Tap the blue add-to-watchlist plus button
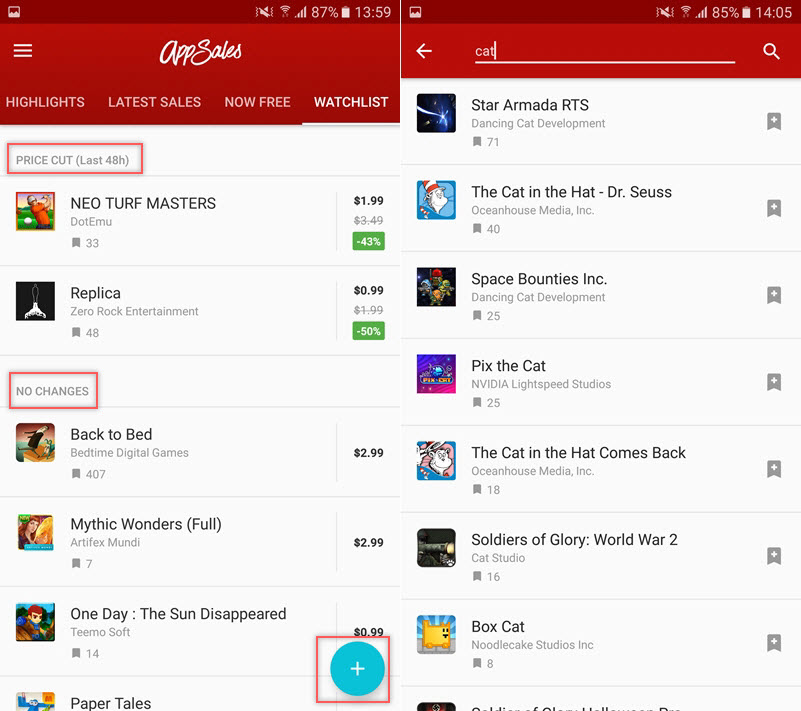801x711 pixels. [x=357, y=669]
